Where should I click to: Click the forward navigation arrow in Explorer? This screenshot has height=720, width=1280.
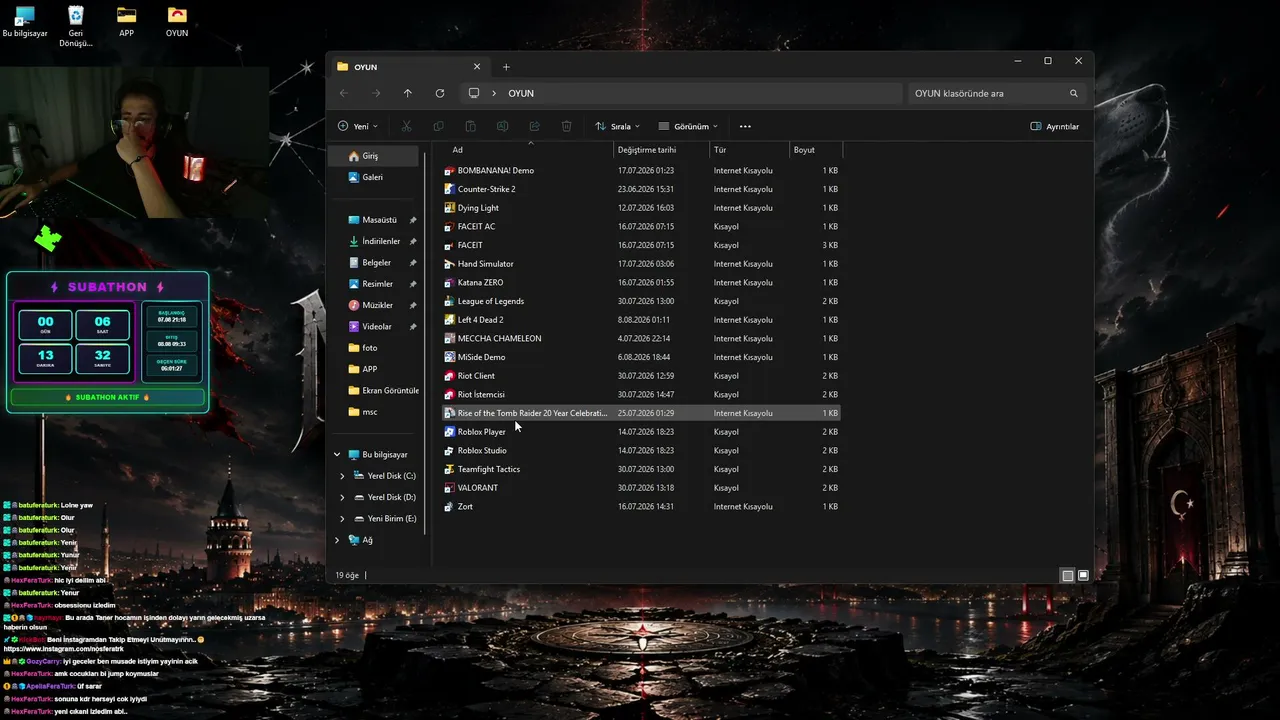[x=376, y=93]
